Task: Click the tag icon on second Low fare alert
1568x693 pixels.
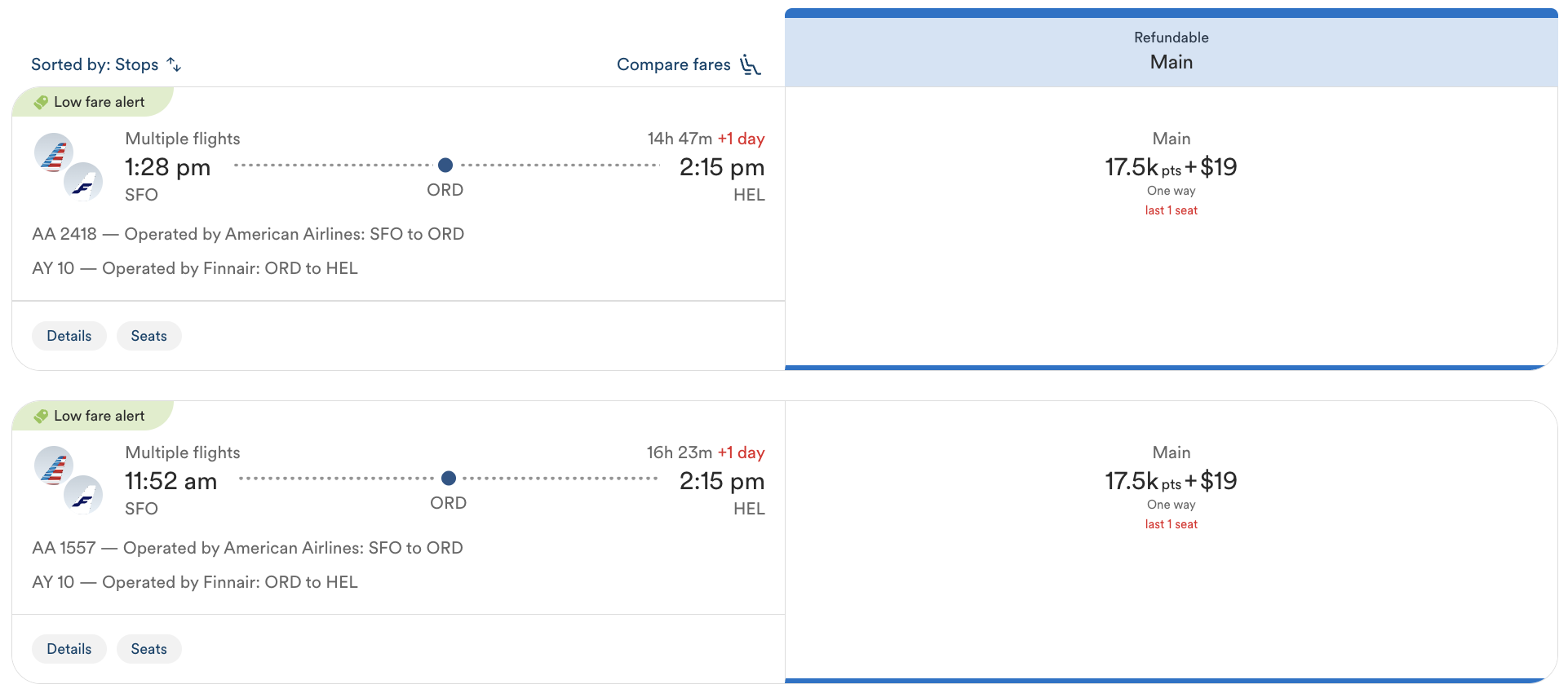Action: click(x=41, y=417)
